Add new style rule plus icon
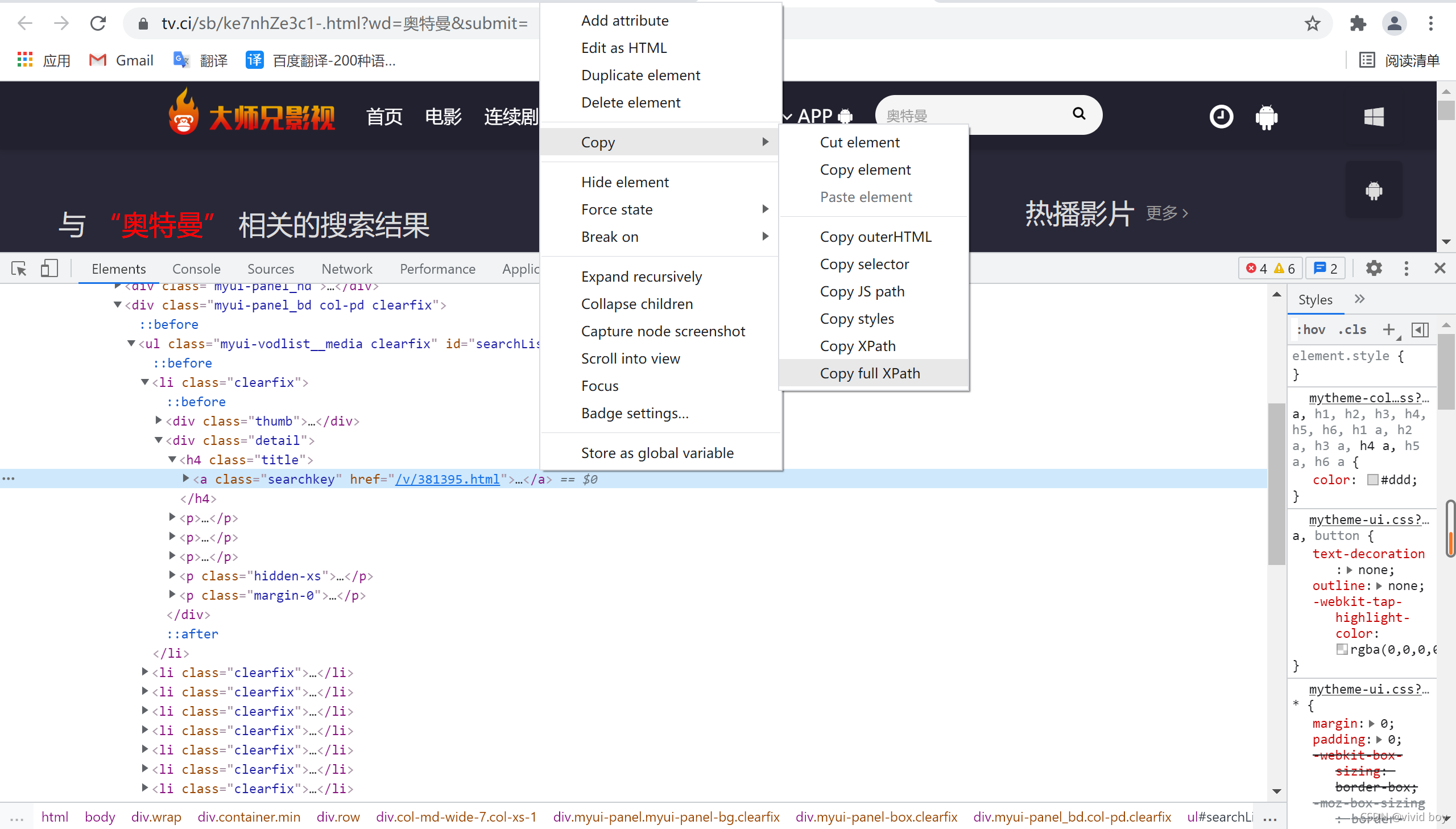This screenshot has width=1456, height=829. click(x=1388, y=329)
